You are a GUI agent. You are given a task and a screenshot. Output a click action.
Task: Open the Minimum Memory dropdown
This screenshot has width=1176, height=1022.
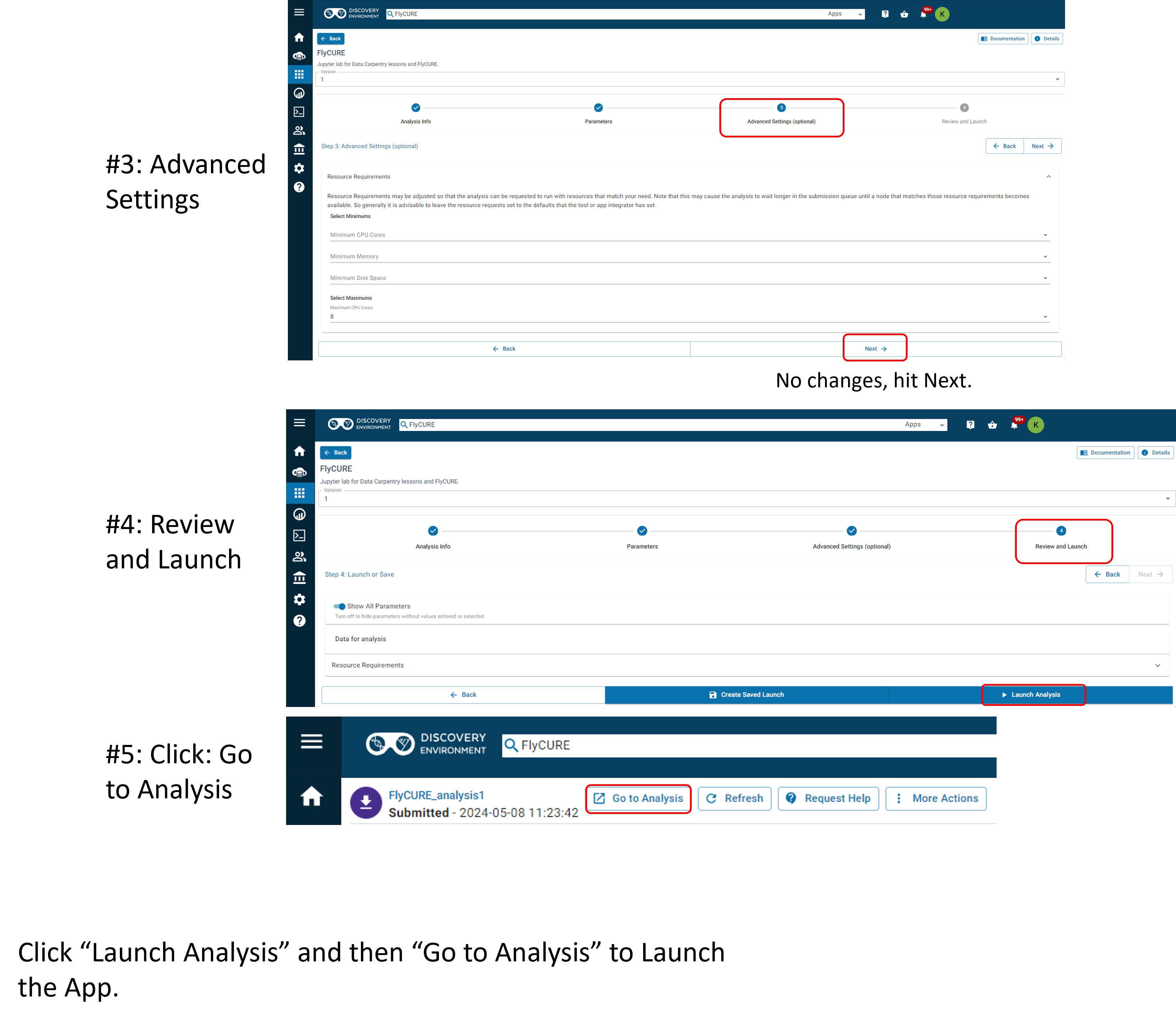coord(689,257)
